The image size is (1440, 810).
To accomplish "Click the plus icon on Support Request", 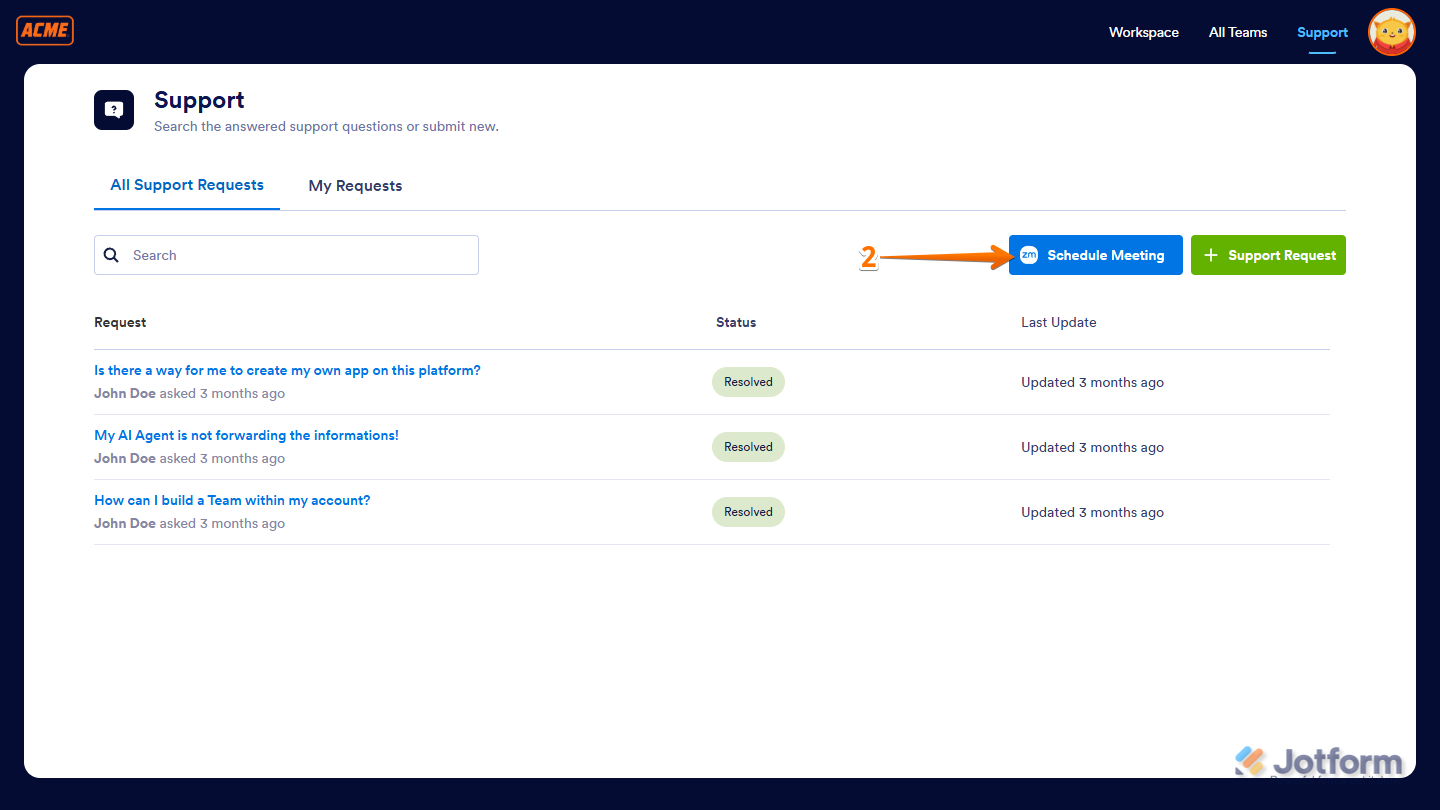I will point(1212,255).
